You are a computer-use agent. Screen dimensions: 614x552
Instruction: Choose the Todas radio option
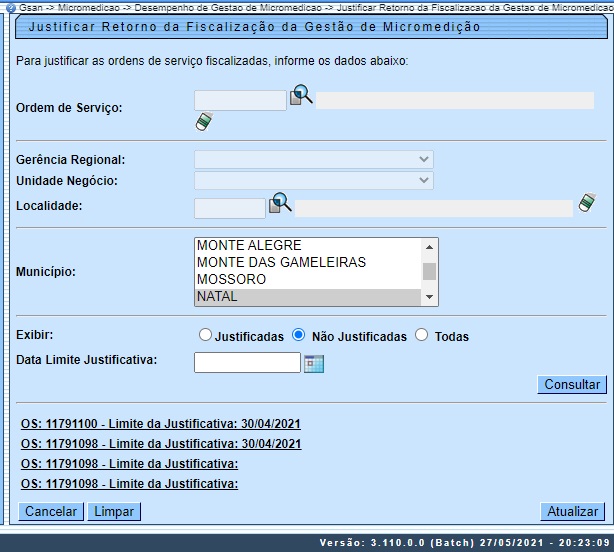click(x=421, y=336)
